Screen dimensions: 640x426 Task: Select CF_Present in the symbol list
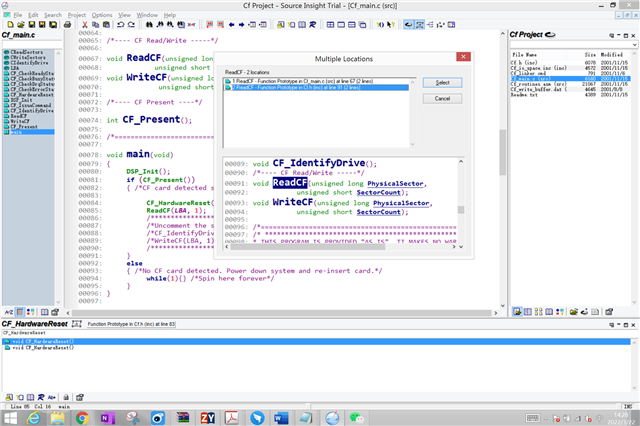click(x=22, y=127)
